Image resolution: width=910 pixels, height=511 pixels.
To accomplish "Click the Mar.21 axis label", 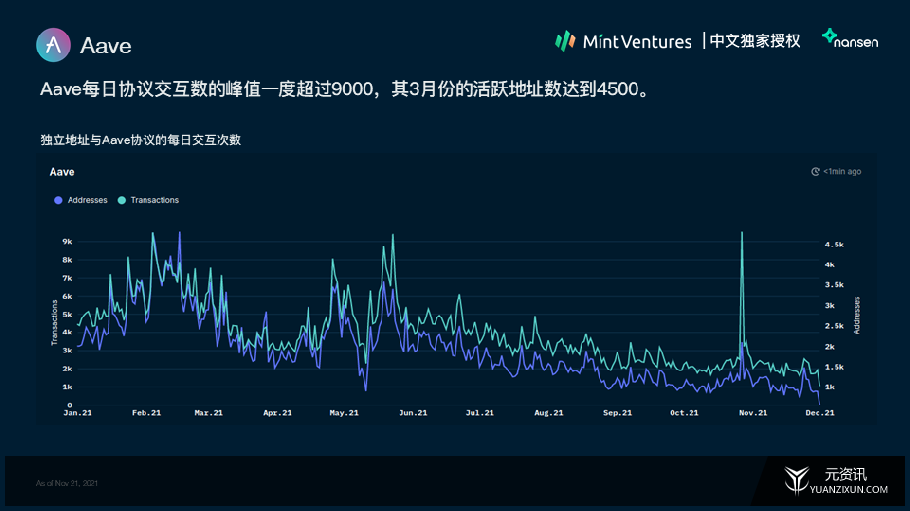I will (208, 413).
